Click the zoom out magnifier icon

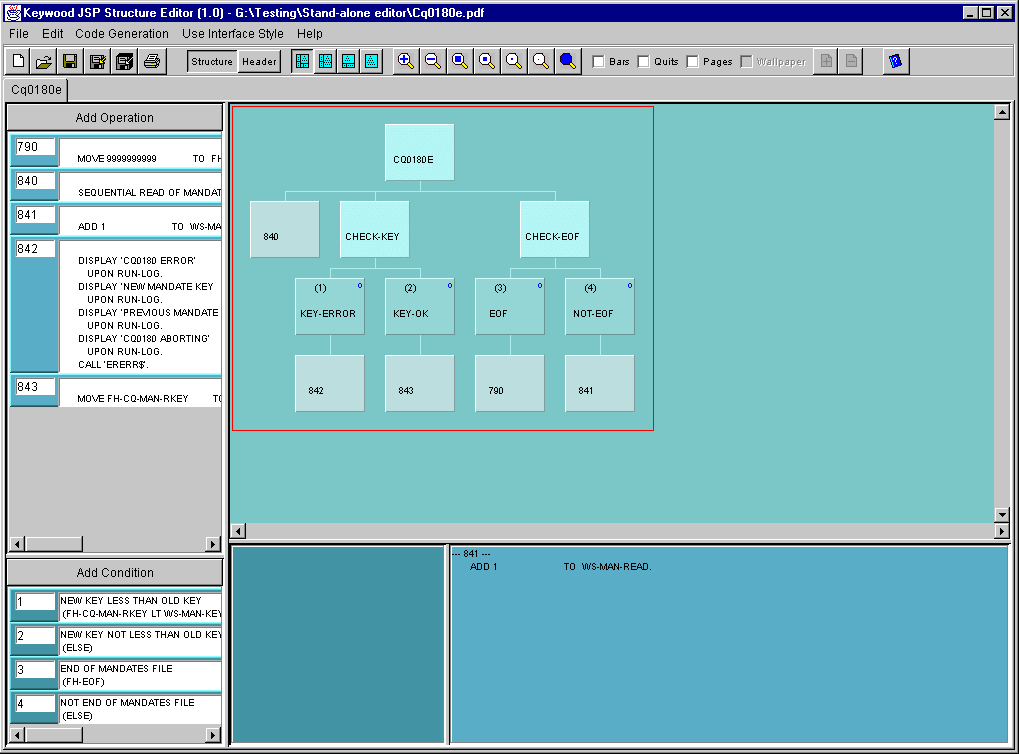pyautogui.click(x=432, y=61)
